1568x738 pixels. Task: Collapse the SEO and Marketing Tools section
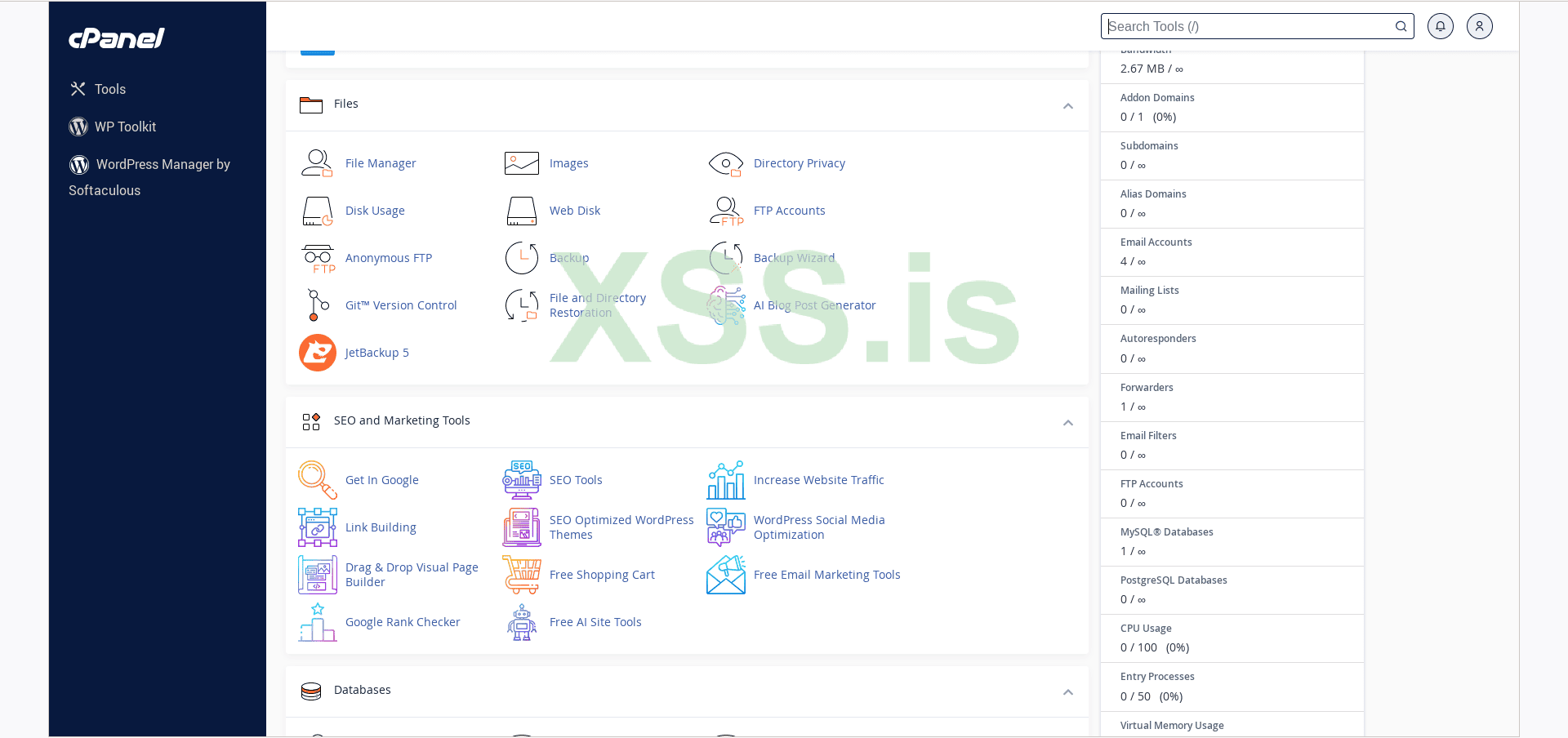click(x=1068, y=423)
